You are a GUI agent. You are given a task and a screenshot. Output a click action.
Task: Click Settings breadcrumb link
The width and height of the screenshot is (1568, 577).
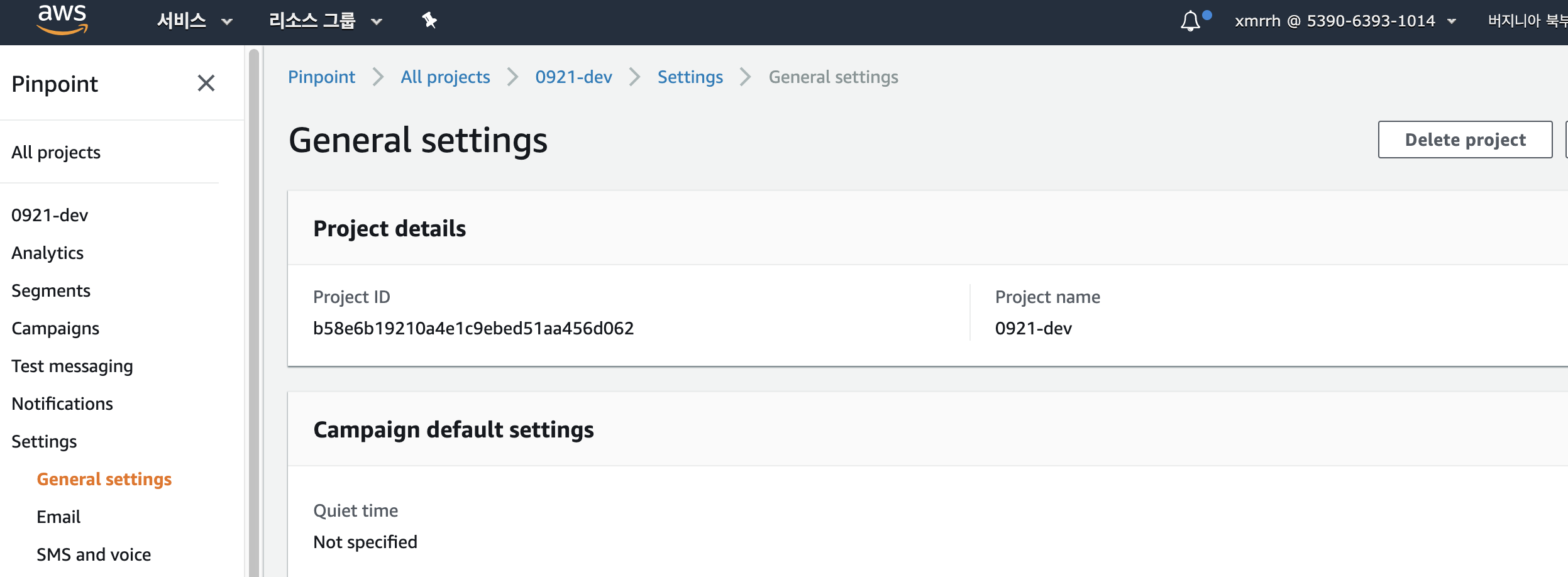(690, 77)
